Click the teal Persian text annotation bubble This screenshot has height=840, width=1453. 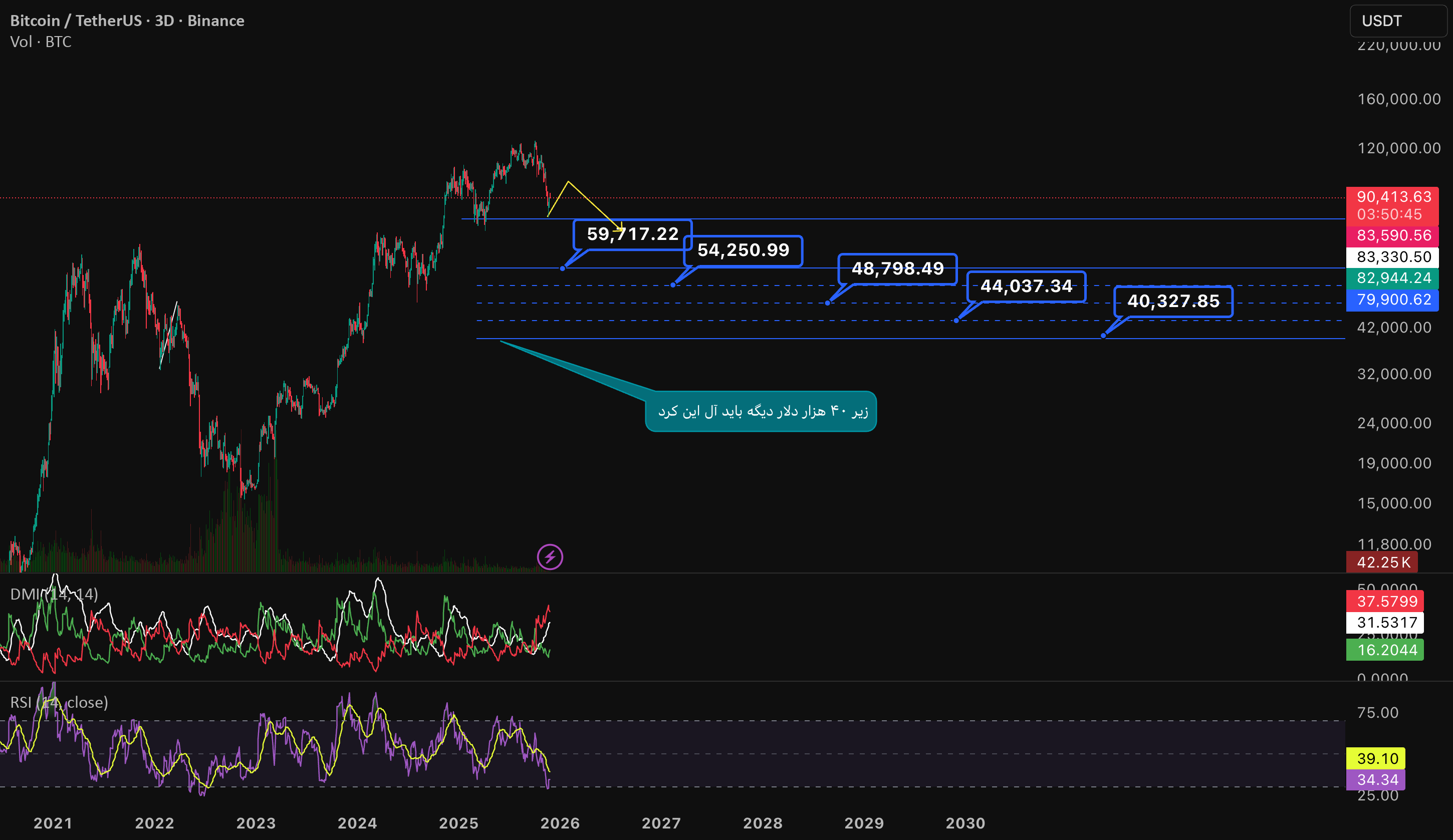[x=761, y=411]
